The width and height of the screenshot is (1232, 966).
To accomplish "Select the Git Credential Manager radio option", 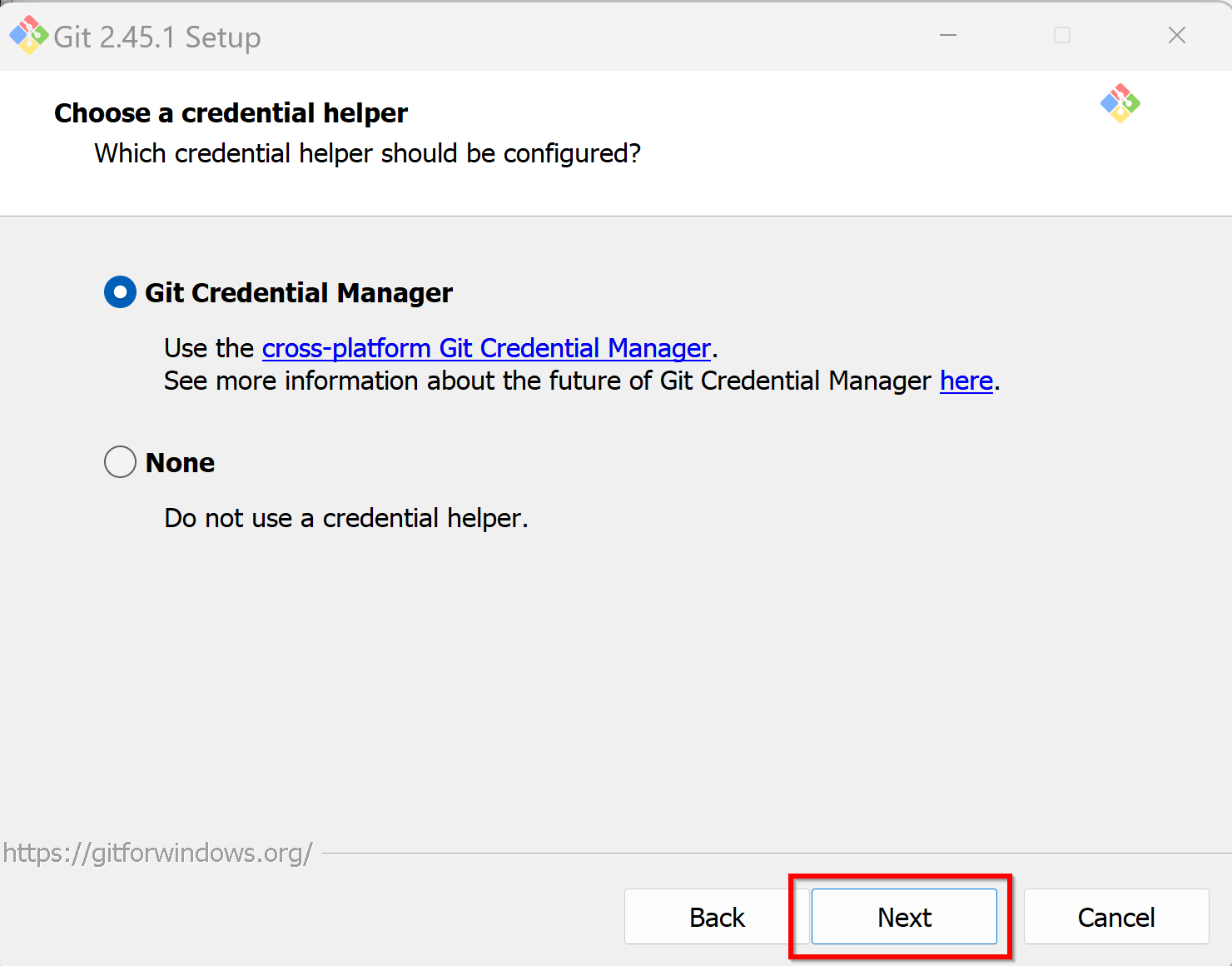I will click(120, 292).
